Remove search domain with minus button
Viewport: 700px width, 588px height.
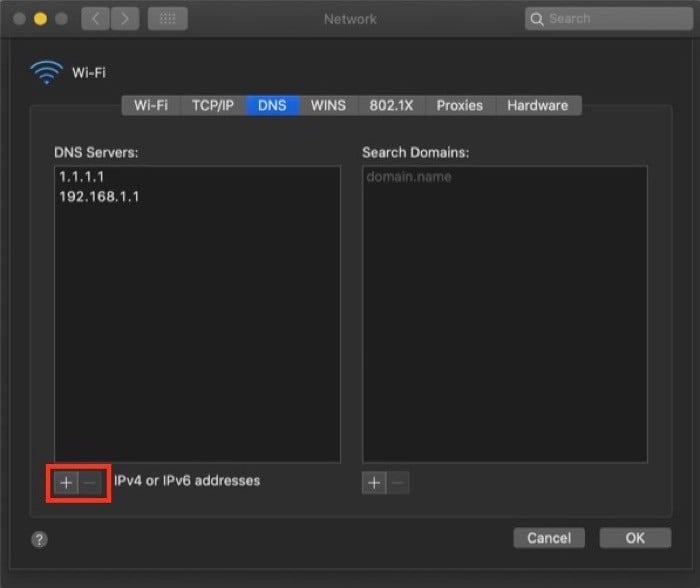398,483
